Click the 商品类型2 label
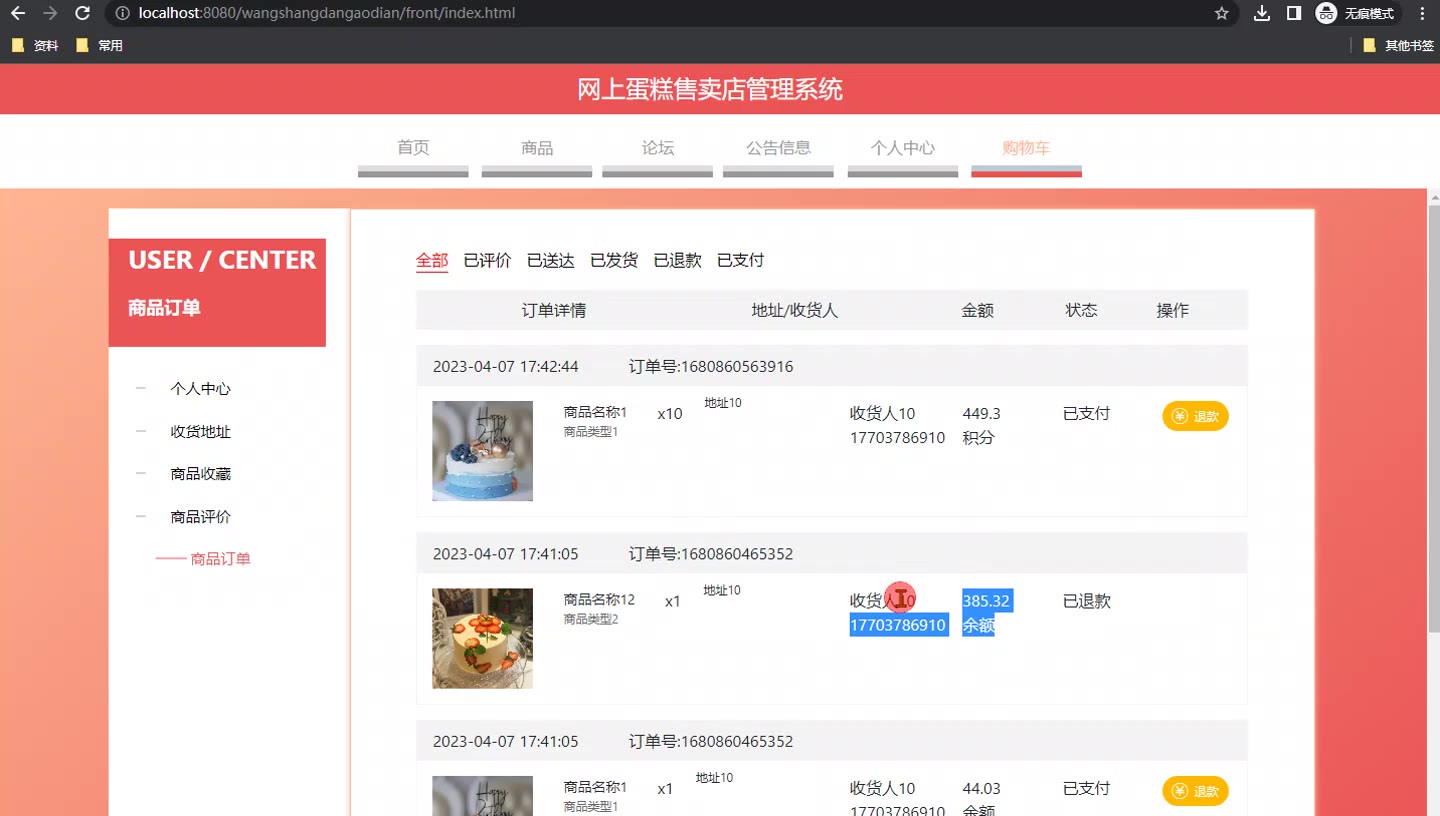 pos(591,619)
